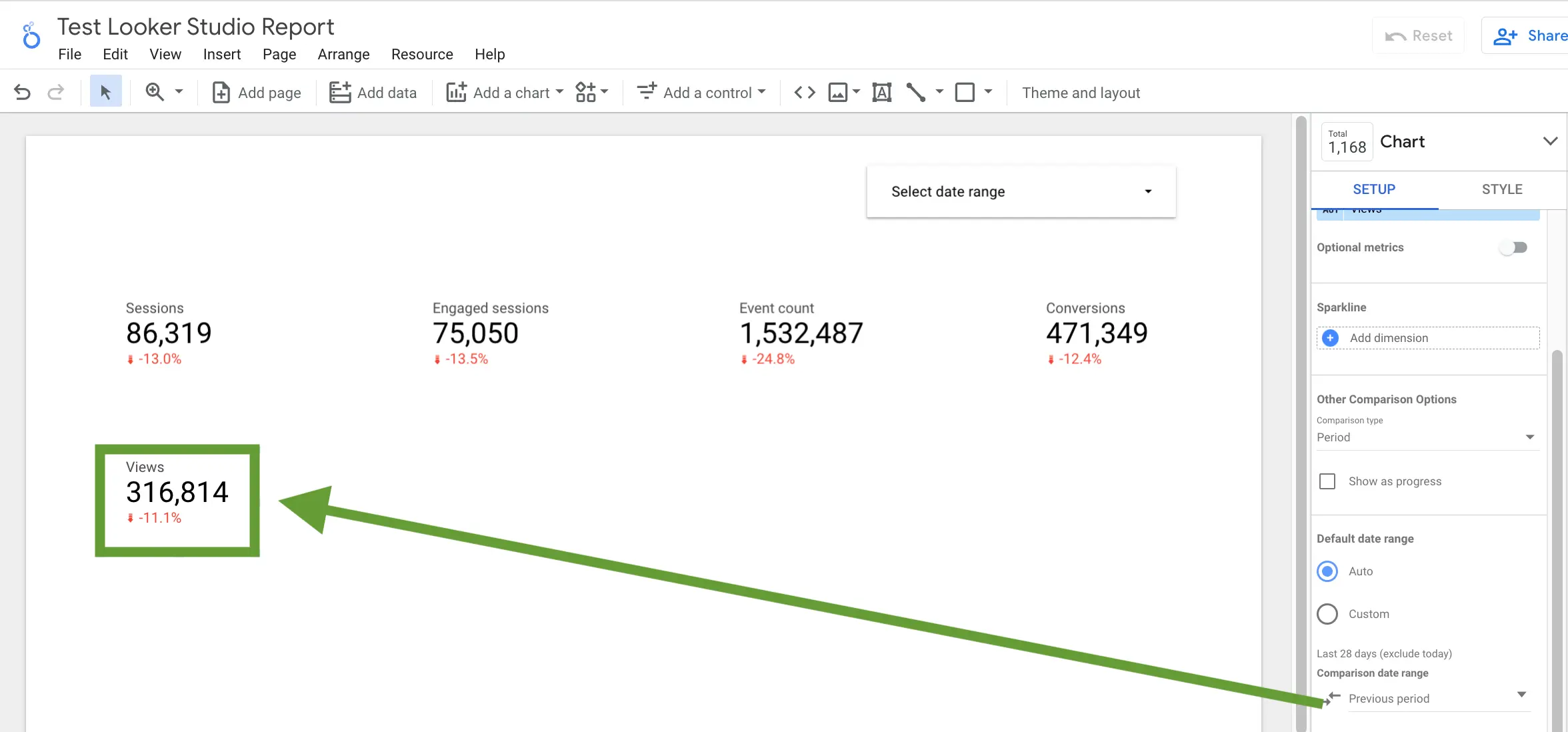
Task: Open the Add a chart dropdown
Action: [505, 93]
